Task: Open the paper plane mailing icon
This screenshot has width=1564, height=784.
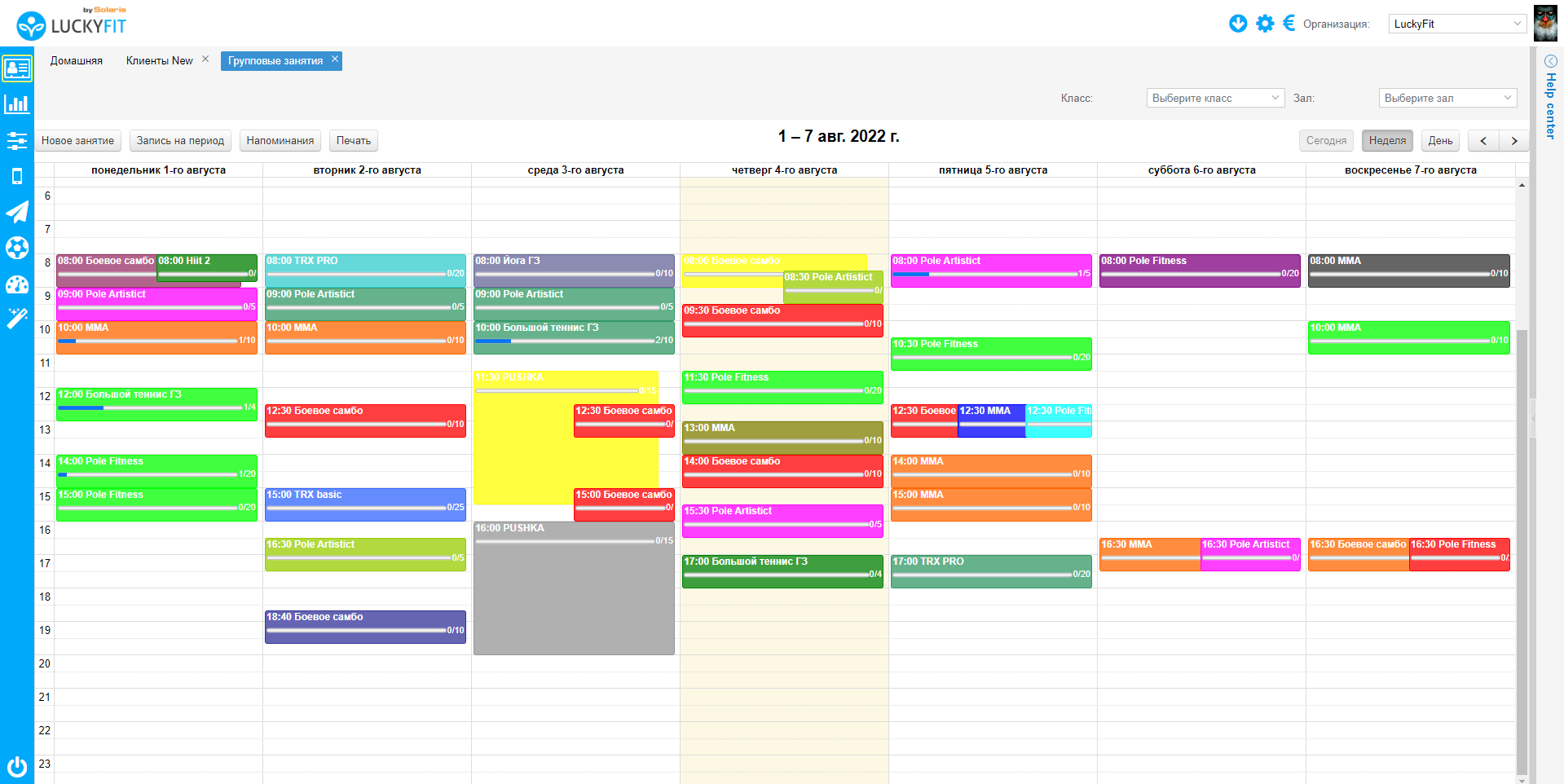Action: tap(17, 212)
